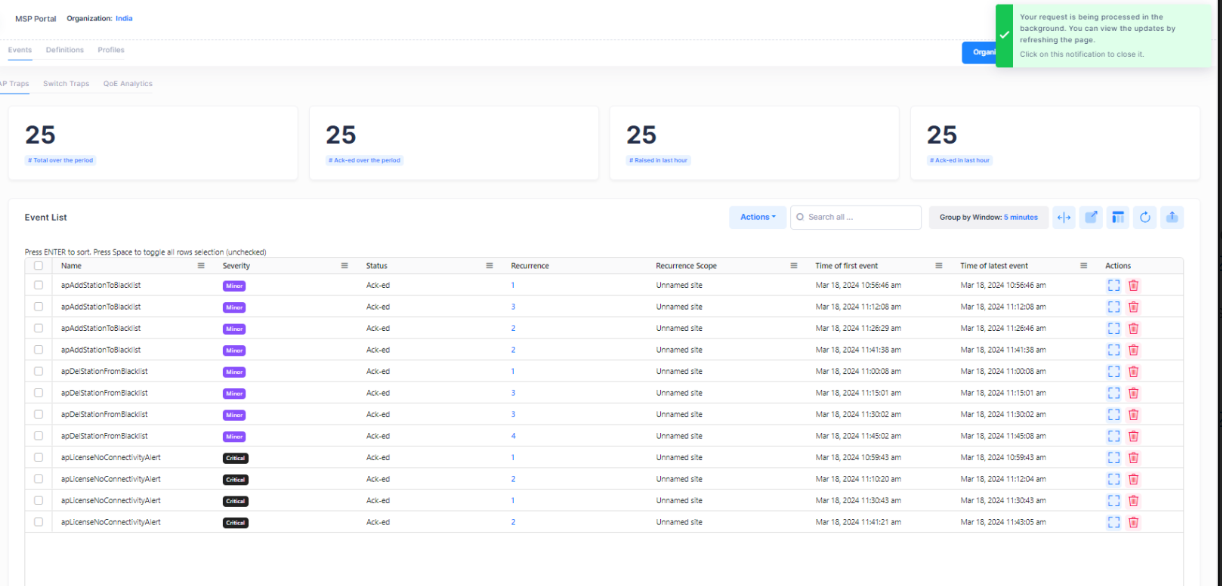Open the Actions dropdown
This screenshot has width=1222, height=586.
(757, 217)
